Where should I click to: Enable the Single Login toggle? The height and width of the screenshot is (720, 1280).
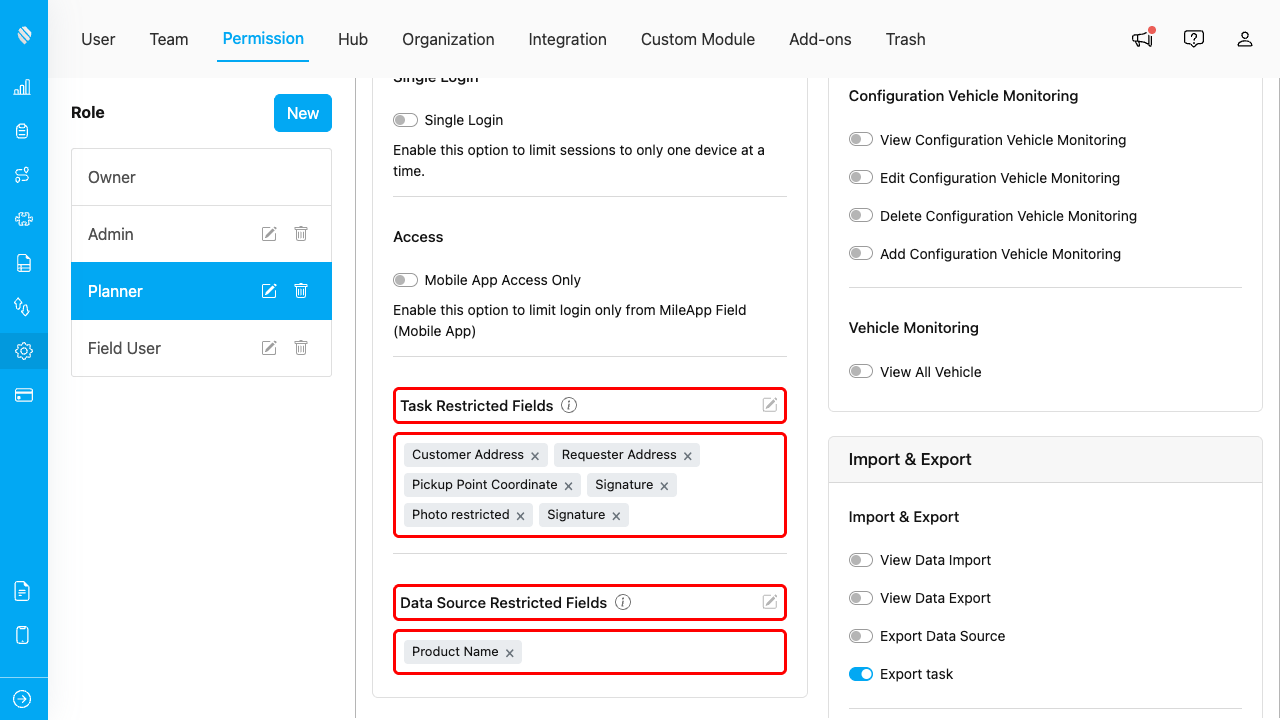(x=405, y=119)
